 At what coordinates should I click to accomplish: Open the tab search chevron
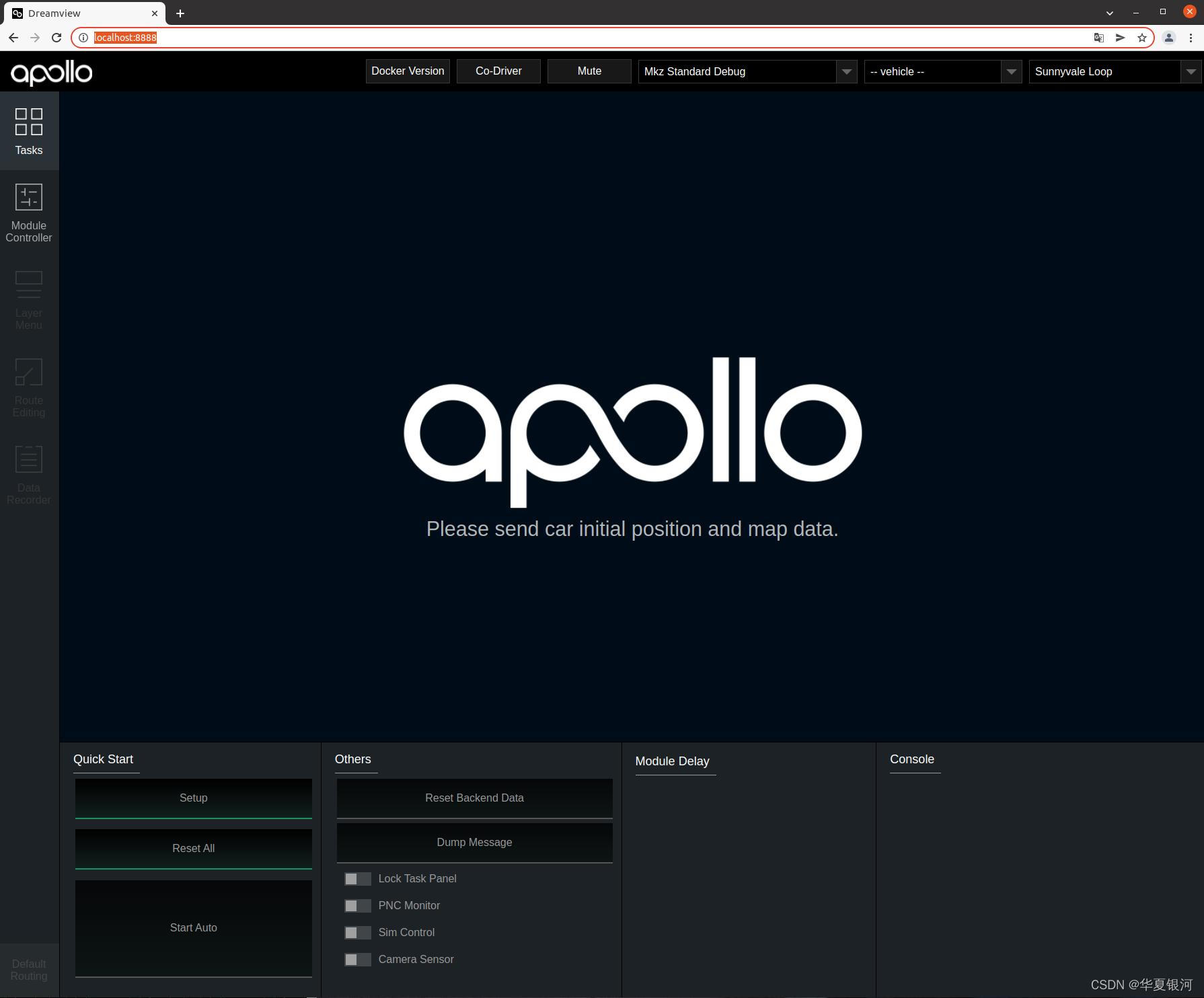click(1110, 13)
